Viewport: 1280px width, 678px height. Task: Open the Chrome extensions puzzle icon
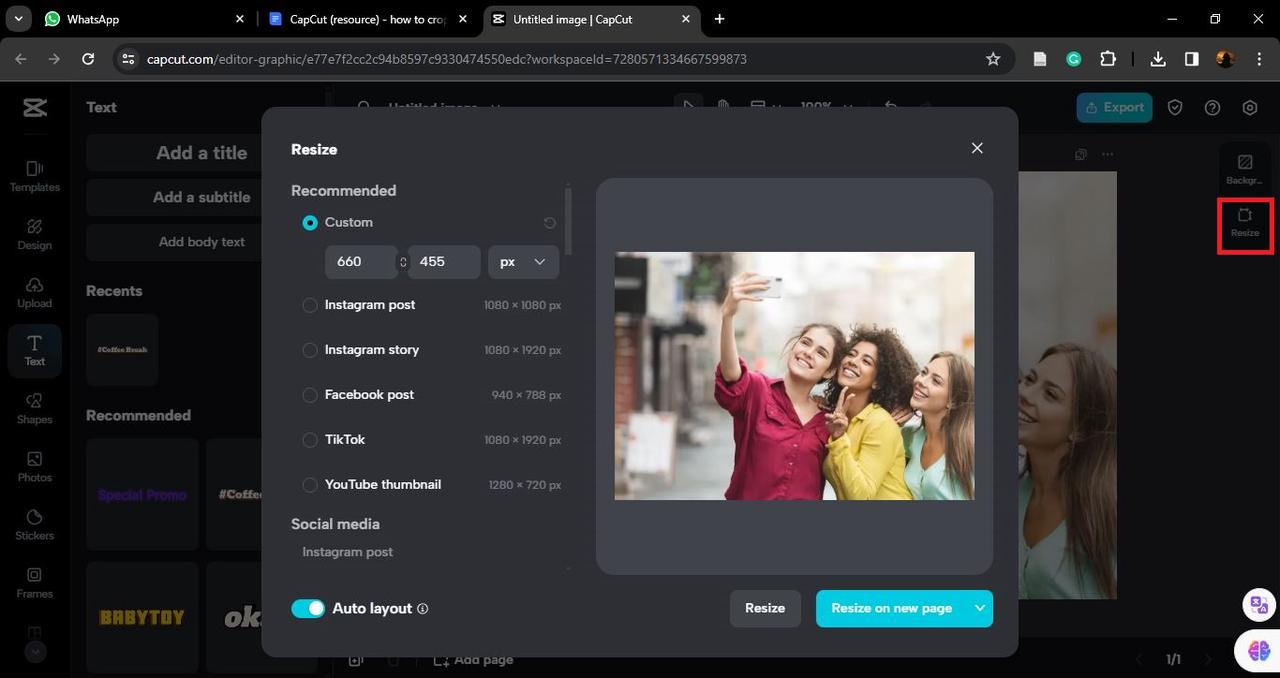(x=1108, y=59)
